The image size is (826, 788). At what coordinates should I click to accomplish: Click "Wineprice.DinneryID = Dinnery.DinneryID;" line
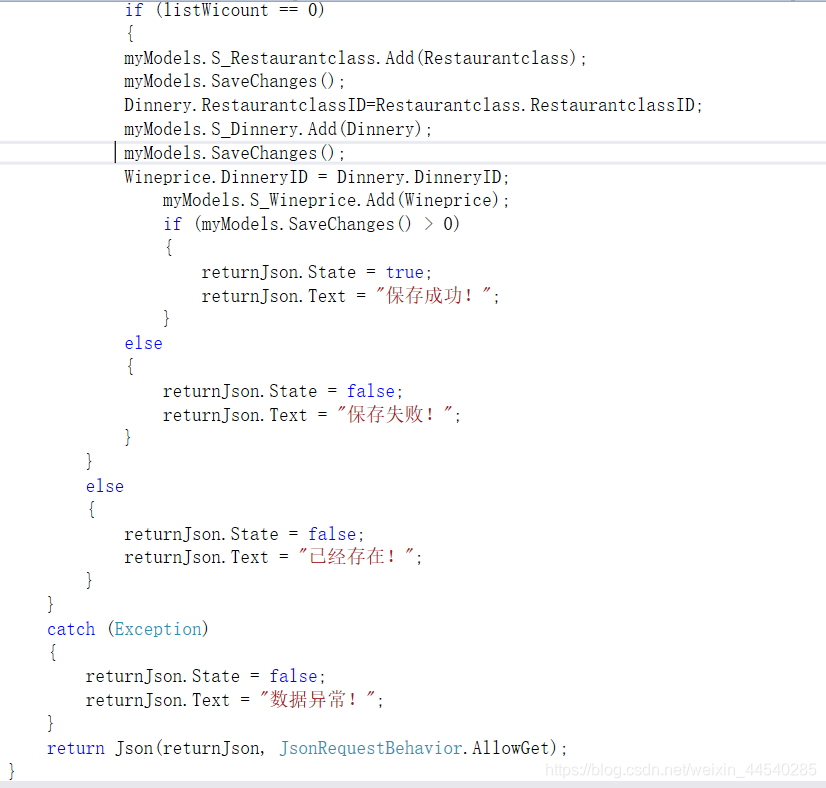pos(317,177)
